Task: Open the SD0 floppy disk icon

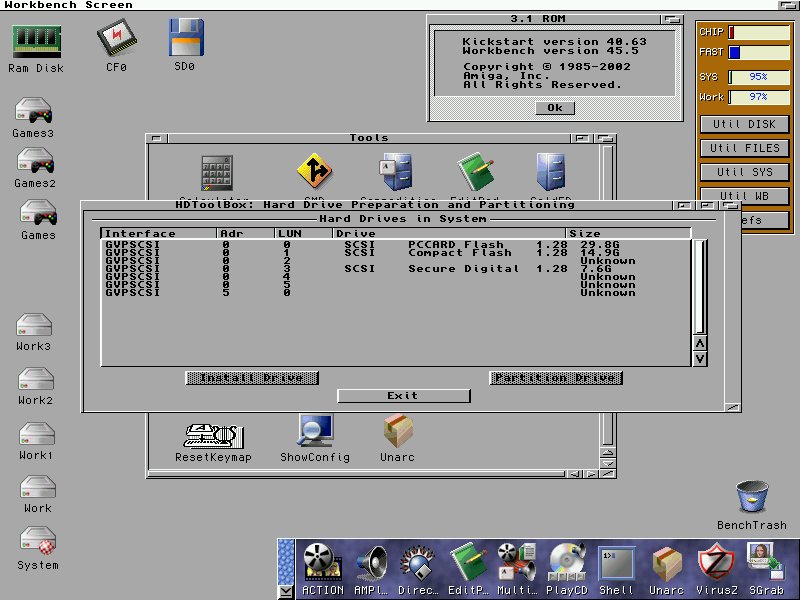Action: tap(186, 37)
